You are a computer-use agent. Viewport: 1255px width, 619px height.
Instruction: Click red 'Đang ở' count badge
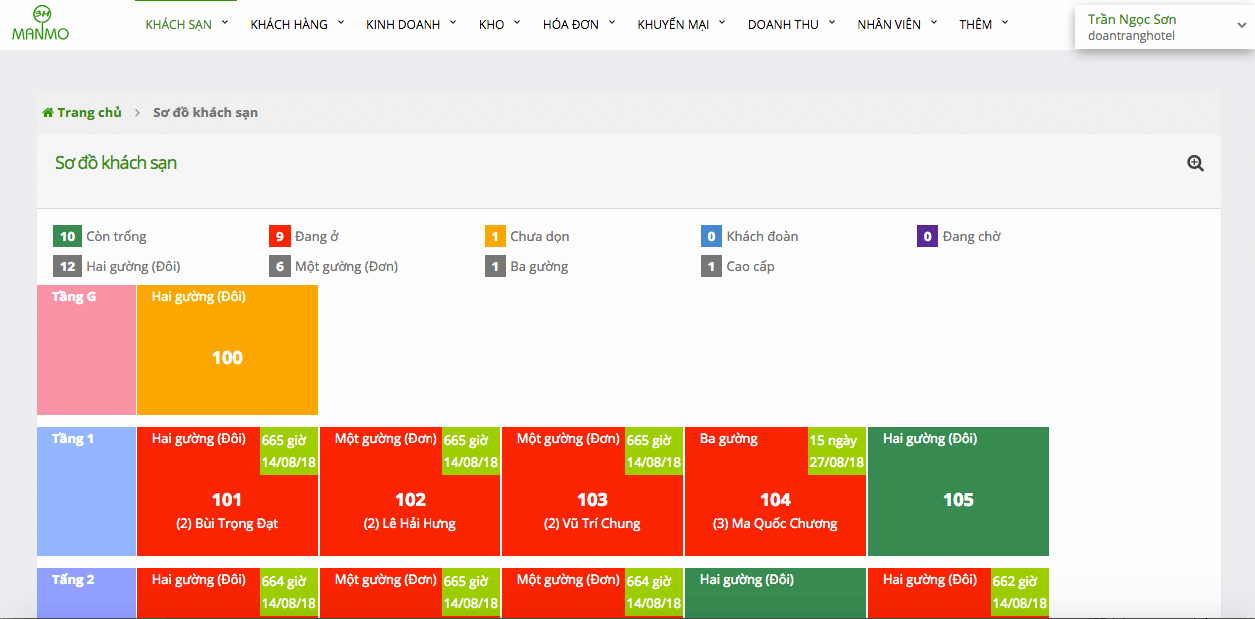(x=280, y=237)
